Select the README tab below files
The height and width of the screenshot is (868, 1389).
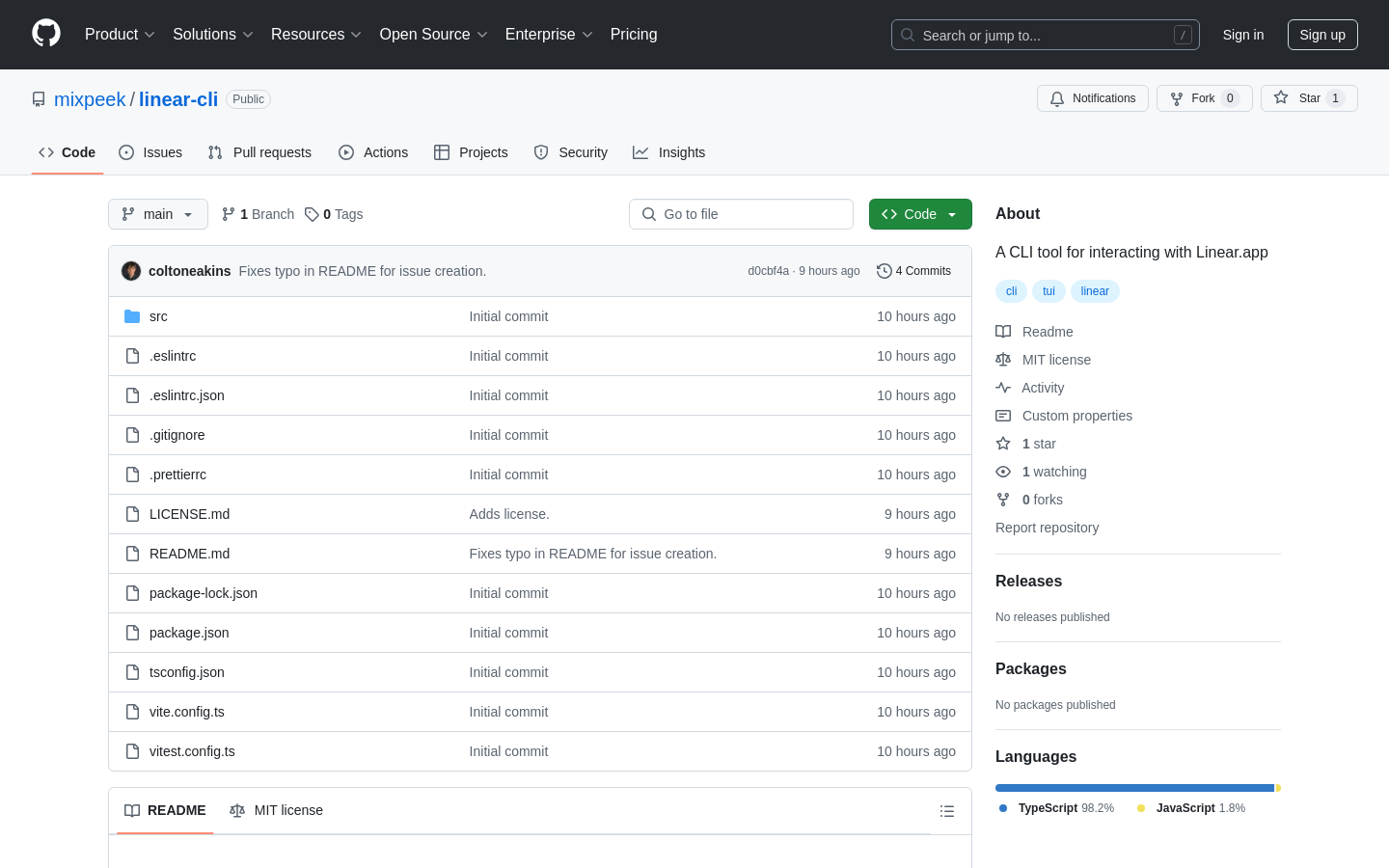[165, 810]
